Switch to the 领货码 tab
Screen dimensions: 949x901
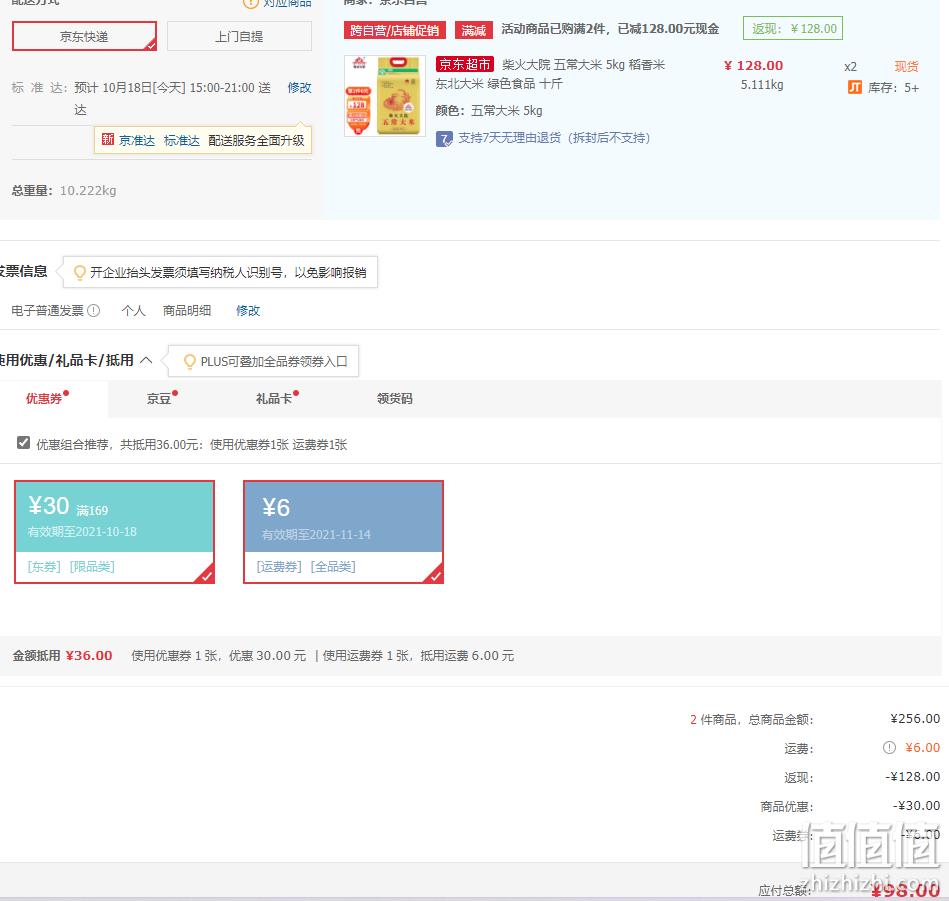395,398
